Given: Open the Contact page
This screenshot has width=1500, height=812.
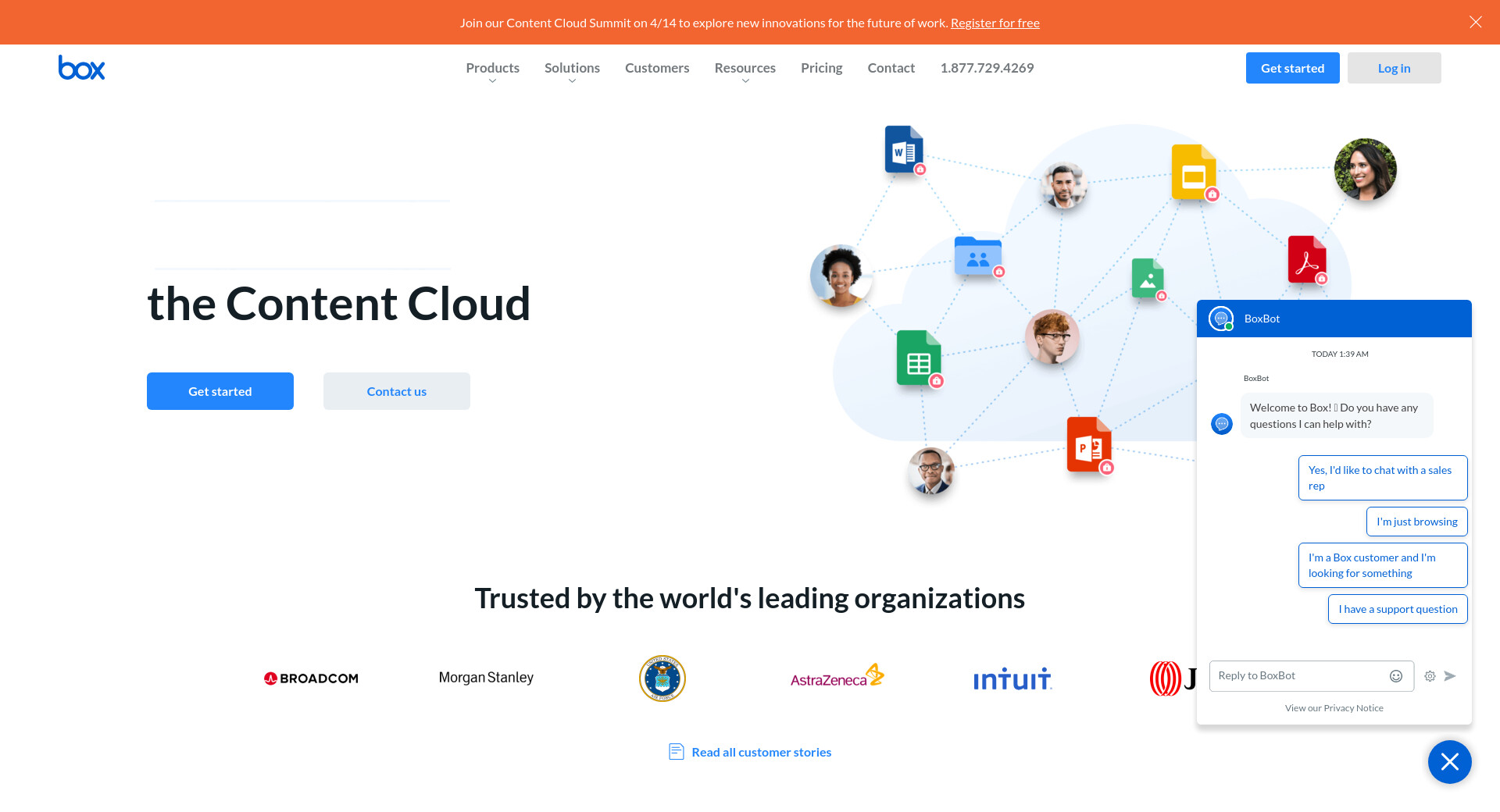Looking at the screenshot, I should coord(891,68).
